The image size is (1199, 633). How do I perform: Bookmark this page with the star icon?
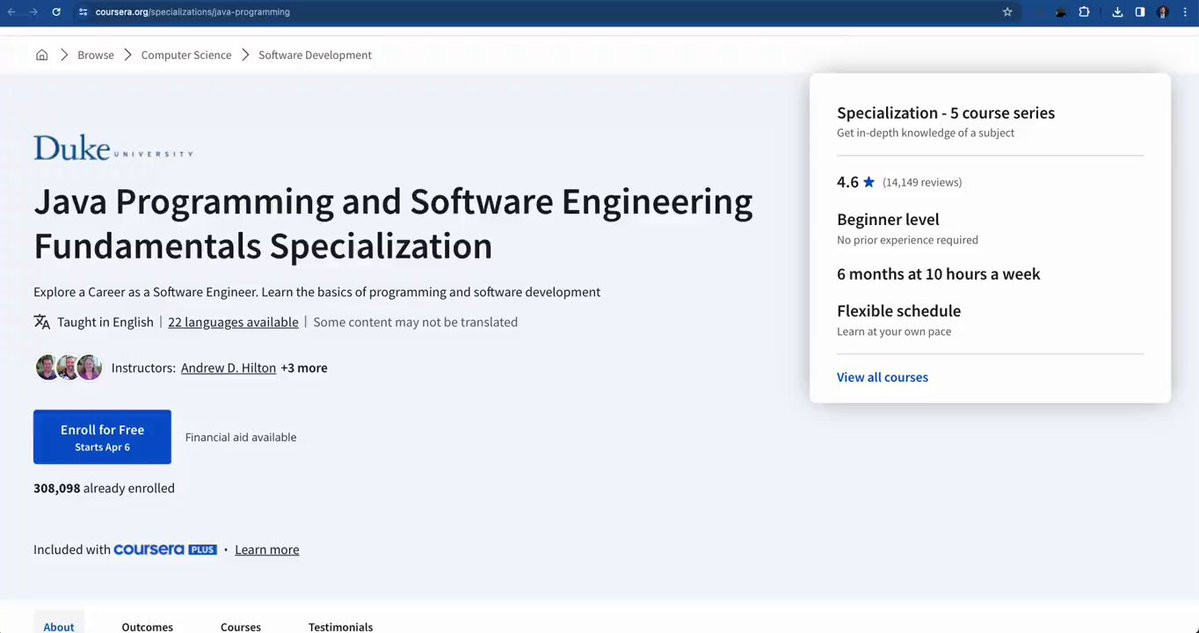[1007, 12]
